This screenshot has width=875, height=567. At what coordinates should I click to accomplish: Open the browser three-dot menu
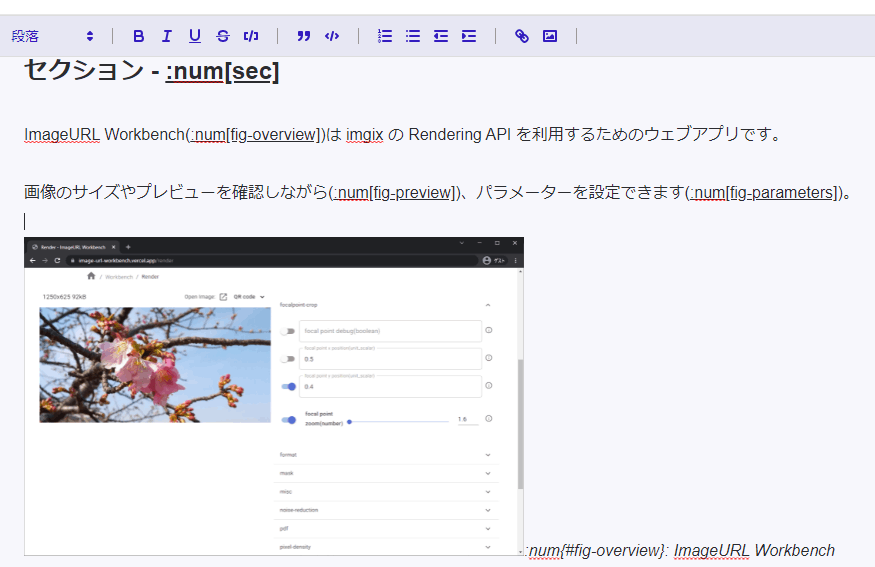pos(515,261)
